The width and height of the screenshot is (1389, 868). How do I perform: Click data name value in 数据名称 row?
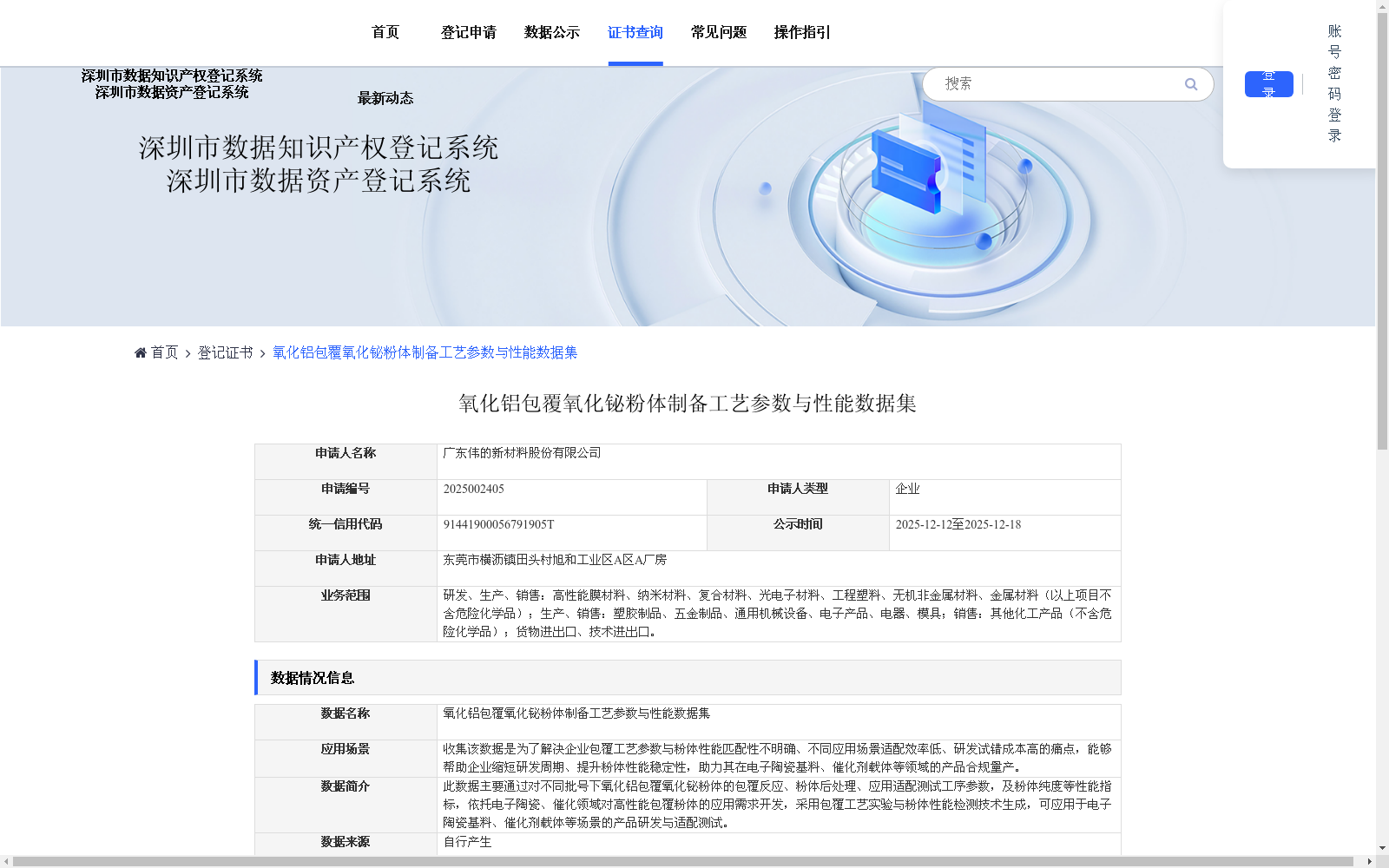pos(576,713)
